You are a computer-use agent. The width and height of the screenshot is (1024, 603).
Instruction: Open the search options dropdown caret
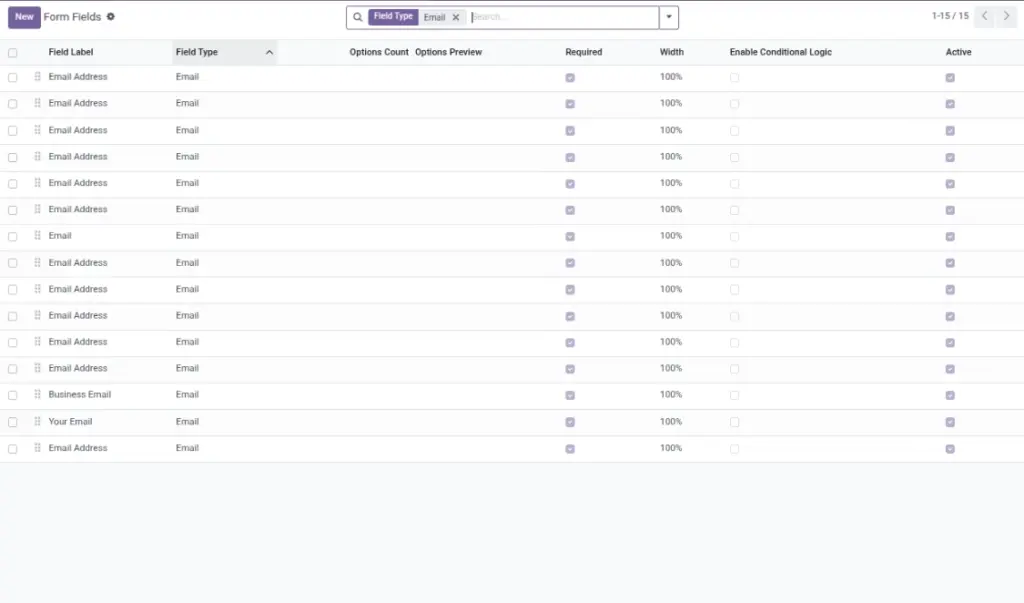coord(669,18)
